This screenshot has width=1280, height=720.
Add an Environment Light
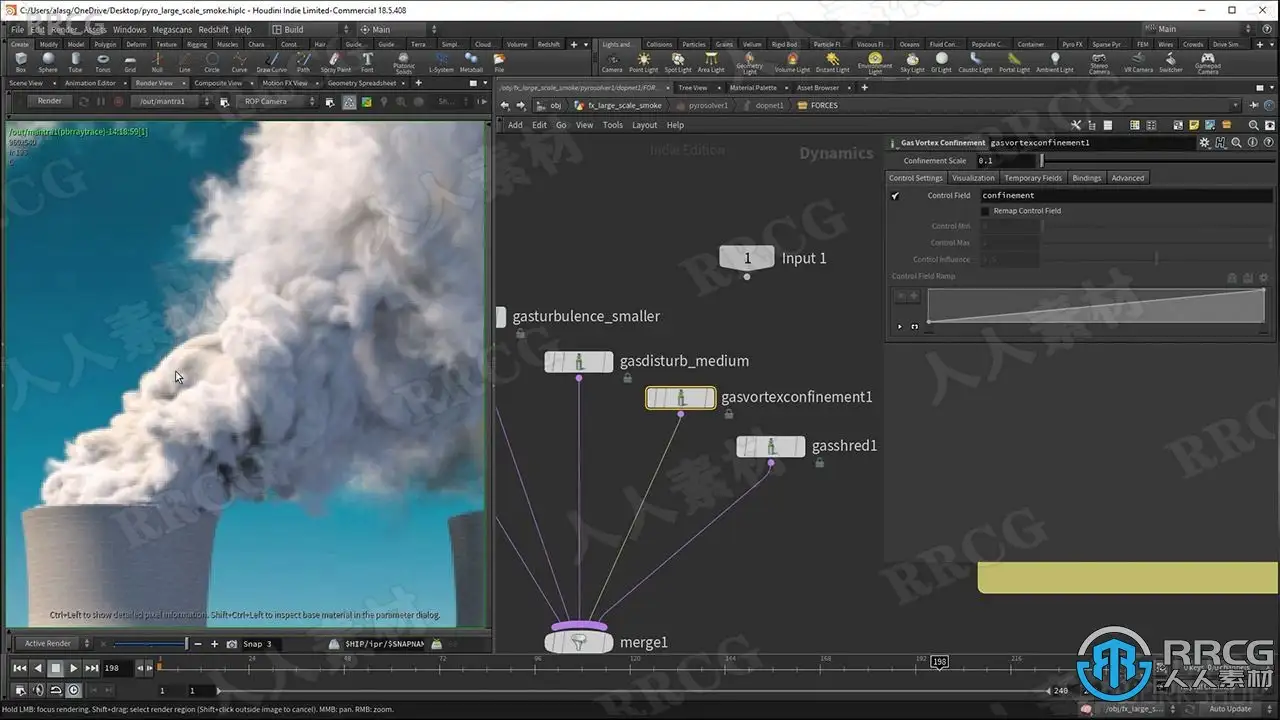click(875, 63)
